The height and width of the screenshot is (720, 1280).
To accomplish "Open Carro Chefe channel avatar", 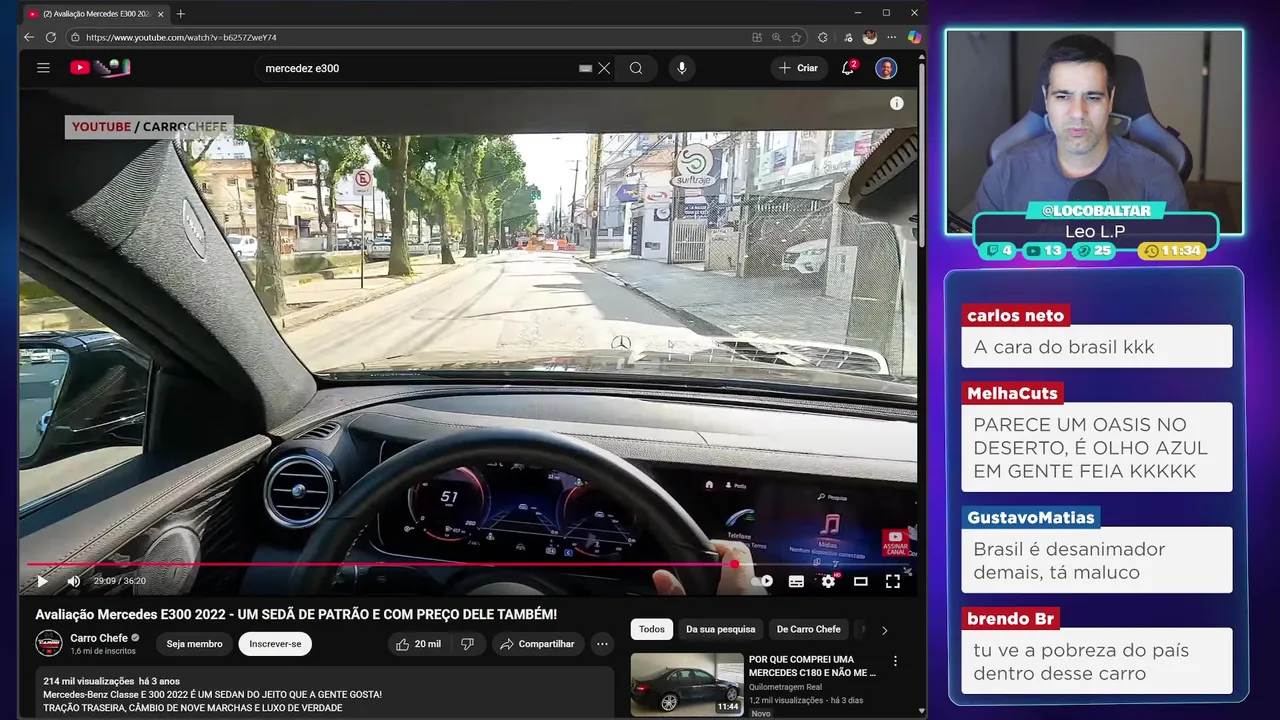I will point(49,643).
